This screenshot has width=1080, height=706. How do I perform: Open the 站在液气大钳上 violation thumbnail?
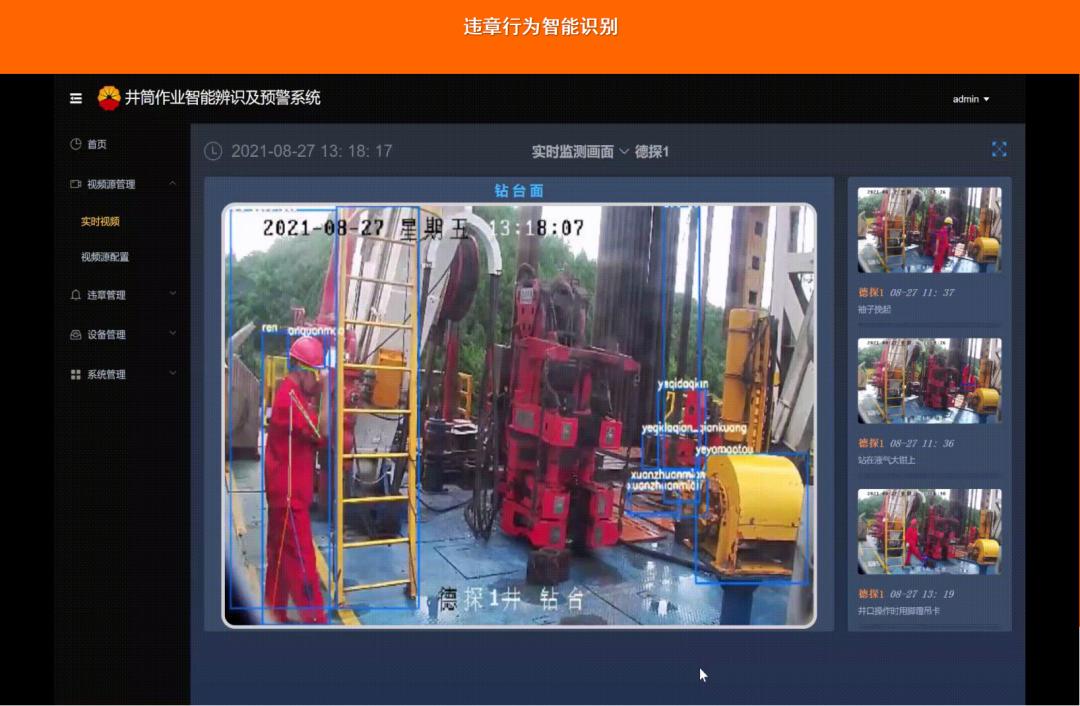tap(929, 381)
